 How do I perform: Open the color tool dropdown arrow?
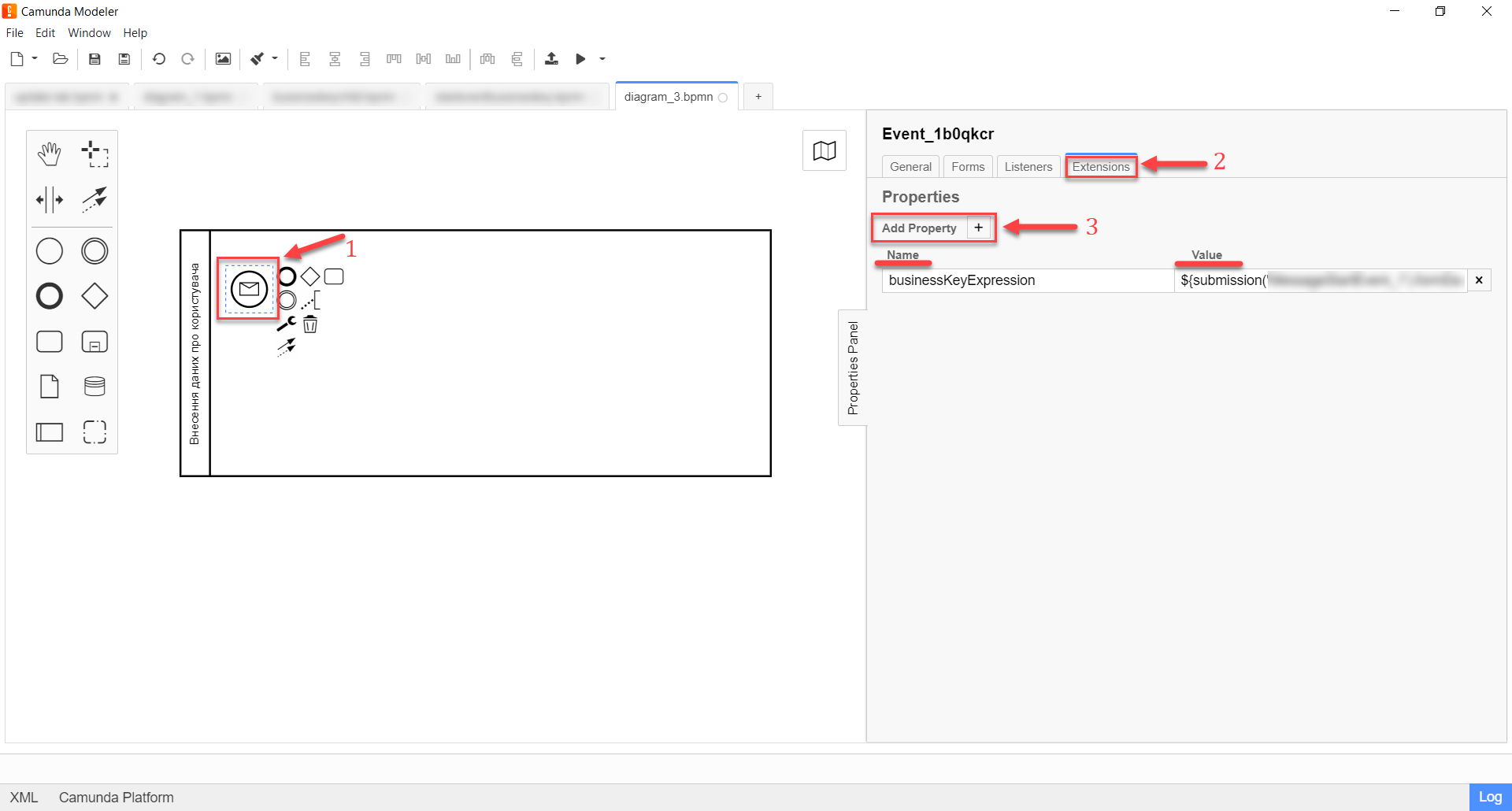[x=275, y=58]
